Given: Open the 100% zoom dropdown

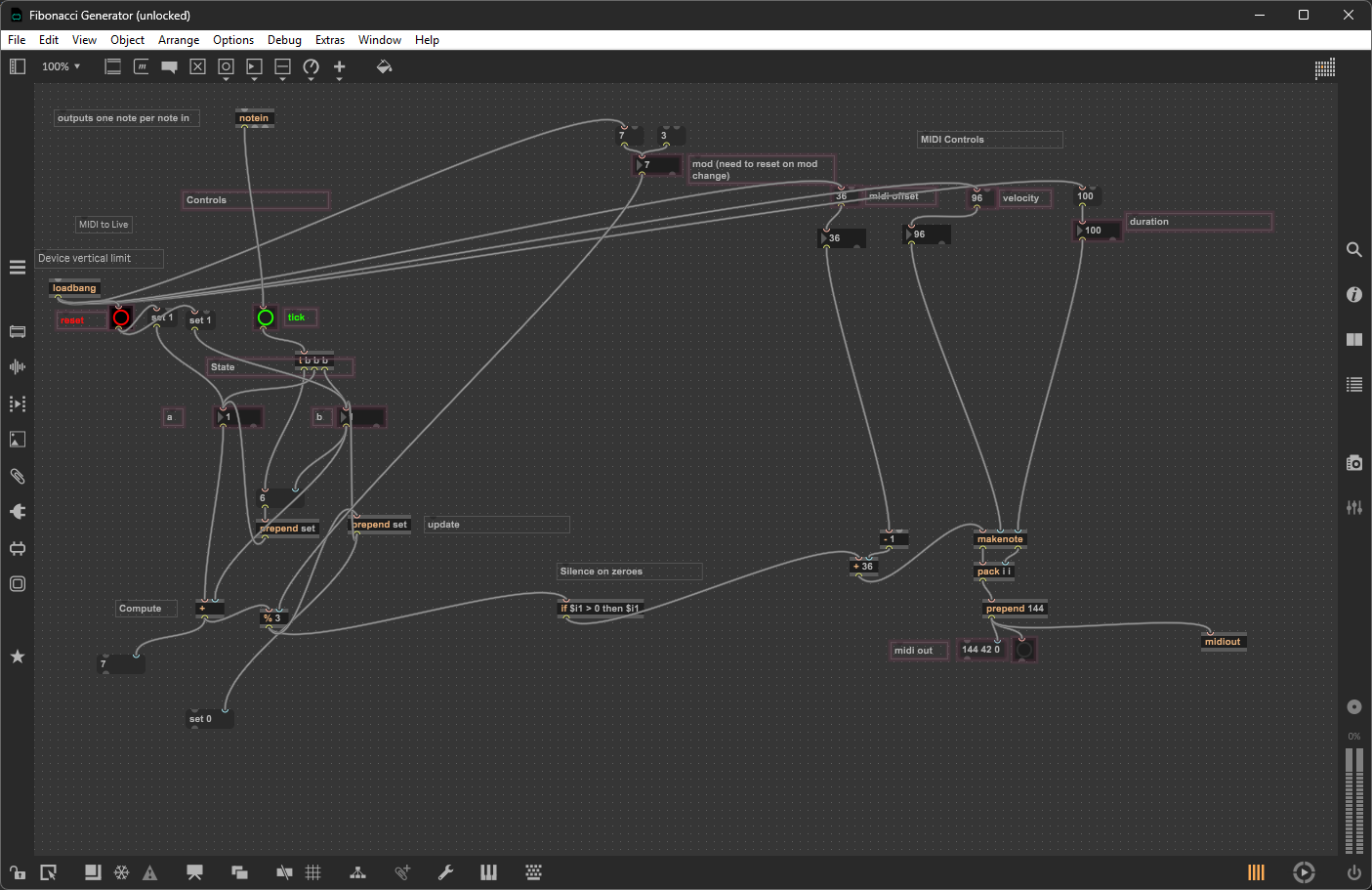Looking at the screenshot, I should point(61,66).
